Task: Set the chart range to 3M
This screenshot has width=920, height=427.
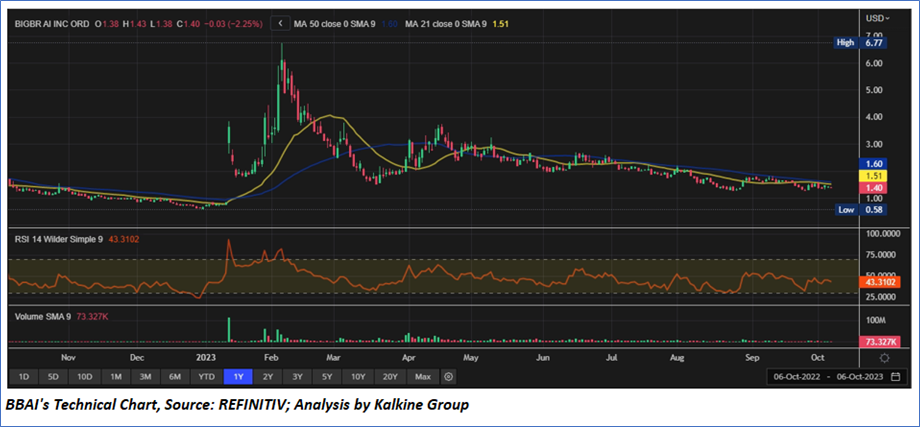Action: [145, 377]
